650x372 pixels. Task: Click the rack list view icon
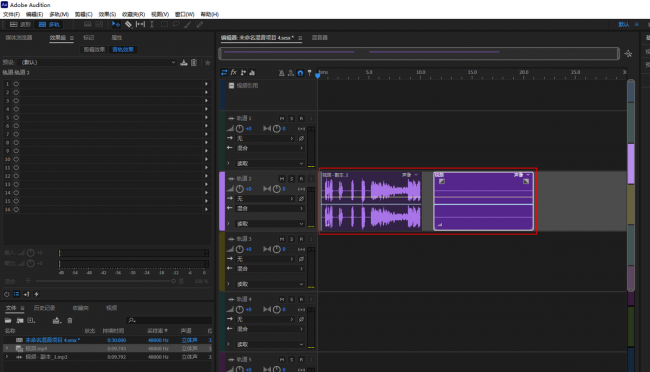coord(16,294)
